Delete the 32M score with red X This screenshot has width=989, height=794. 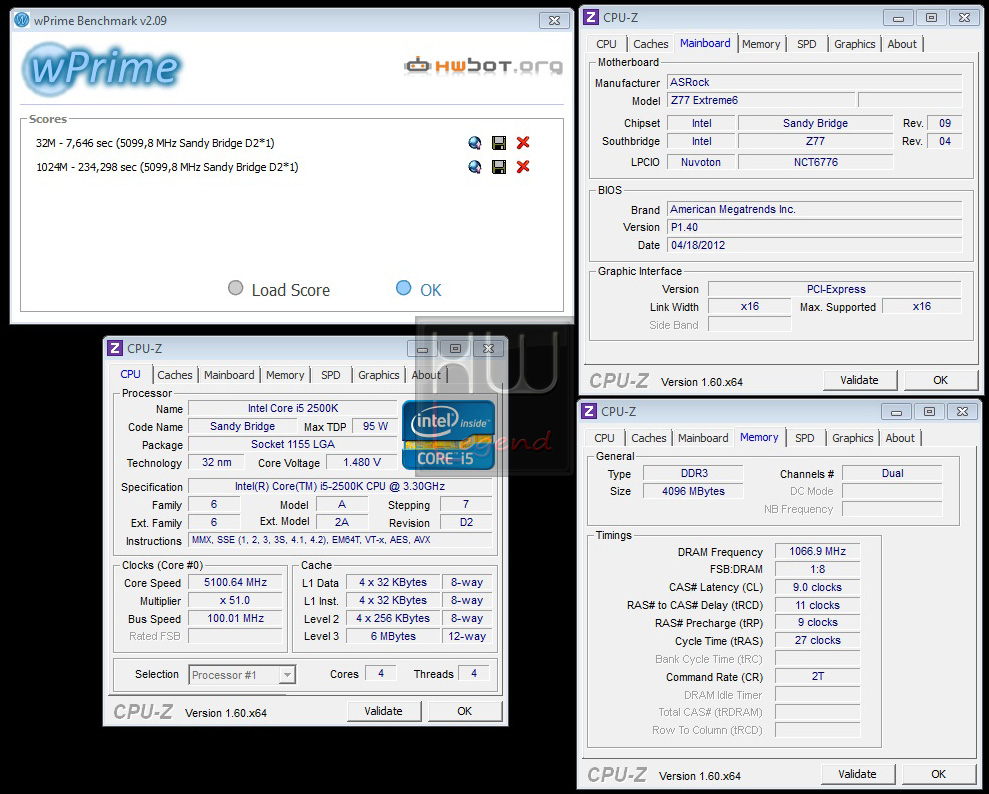pyautogui.click(x=523, y=143)
